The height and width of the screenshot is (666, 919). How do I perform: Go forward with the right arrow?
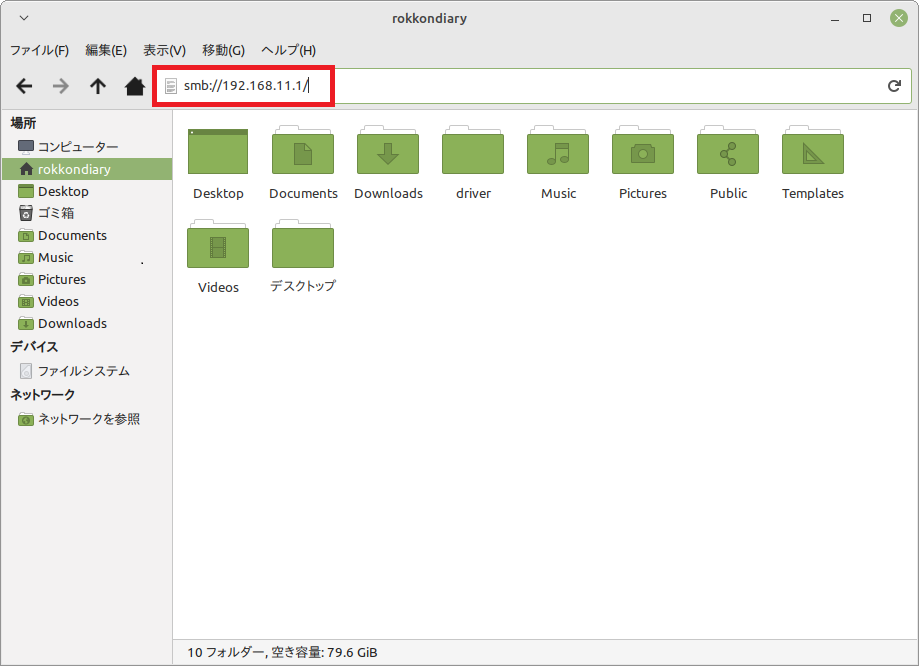pos(60,86)
